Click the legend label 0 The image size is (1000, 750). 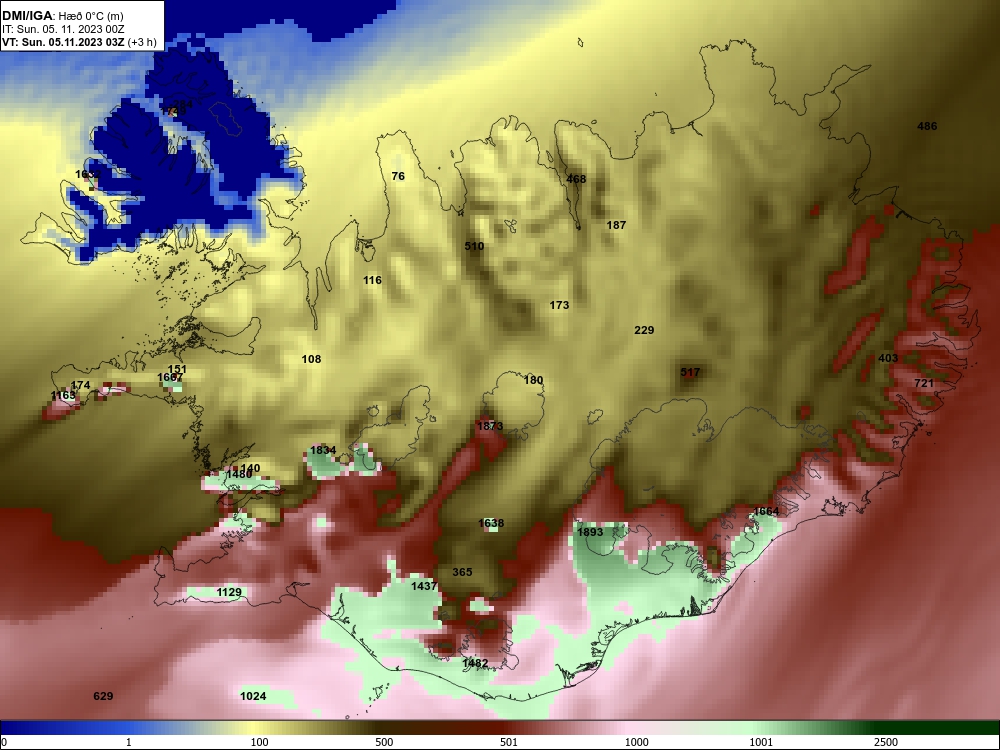click(x=5, y=742)
